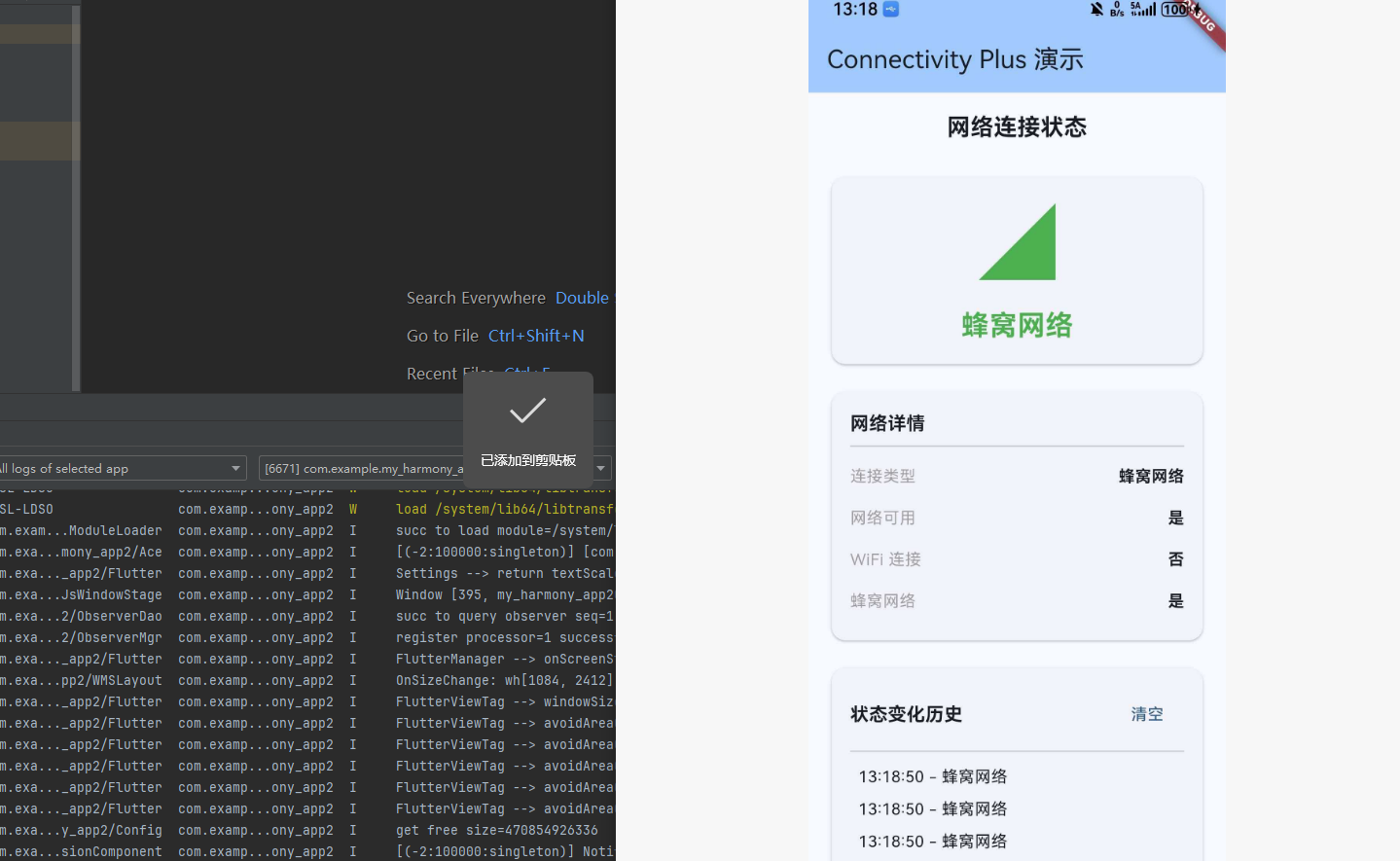Tap the 蜂窝网络 label in details list
The image size is (1400, 861).
(x=882, y=601)
